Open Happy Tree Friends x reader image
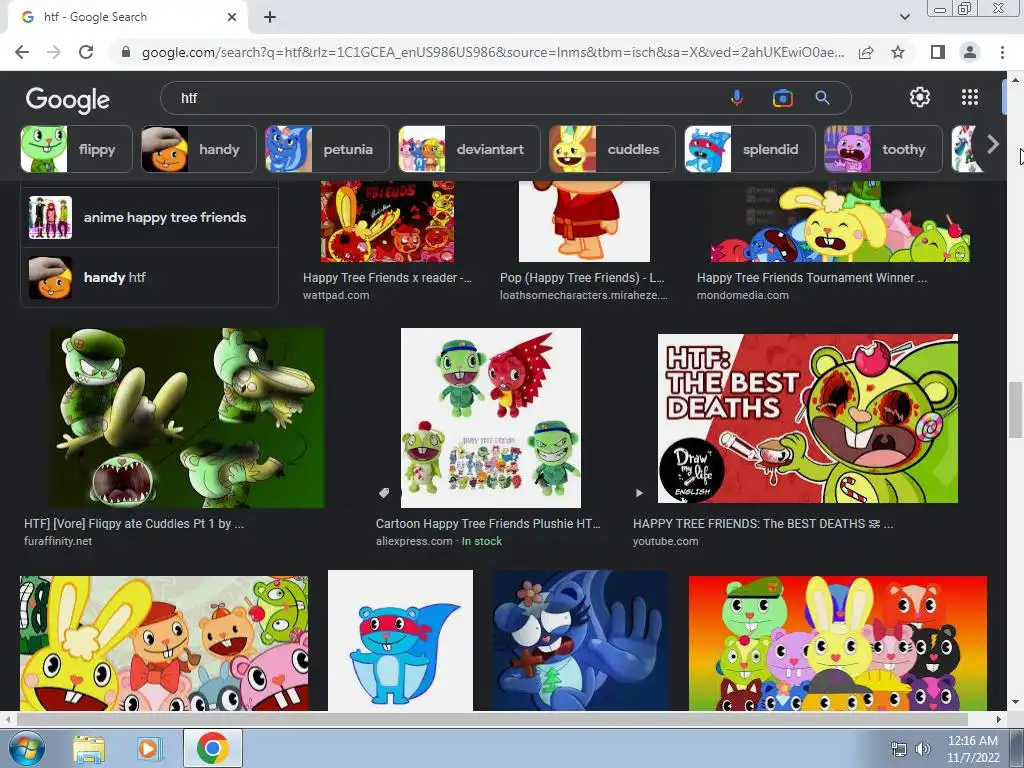 point(387,221)
